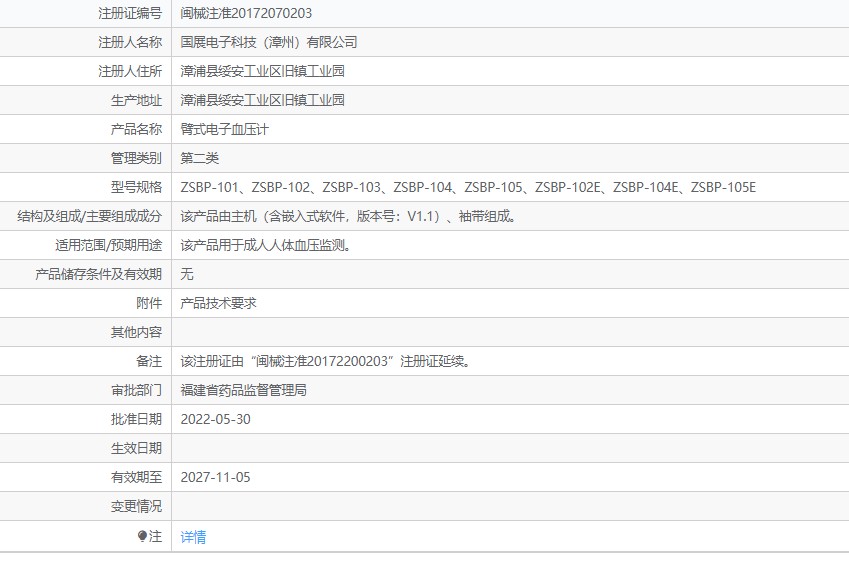Click the 无 storage condition value
This screenshot has width=849, height=563.
[187, 274]
